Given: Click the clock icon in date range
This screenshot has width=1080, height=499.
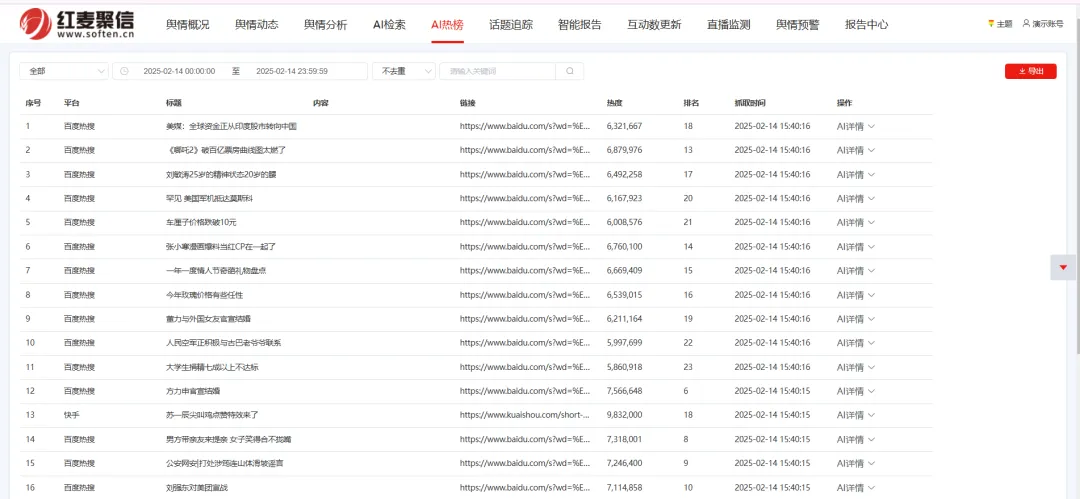Looking at the screenshot, I should point(125,71).
